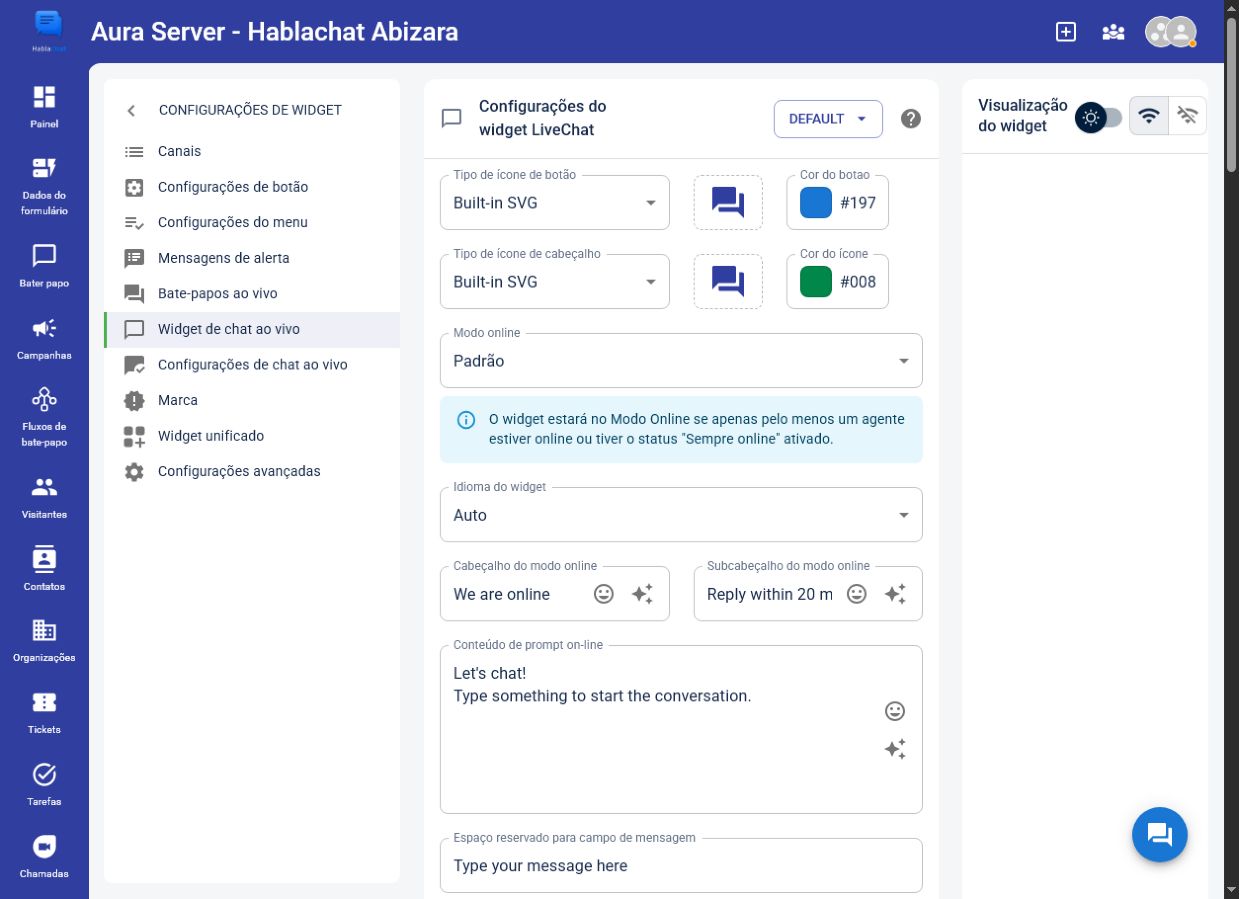Screen dimensions: 1239x899
Task: Select offline mode wifi-off preview toggle
Action: point(1188,116)
